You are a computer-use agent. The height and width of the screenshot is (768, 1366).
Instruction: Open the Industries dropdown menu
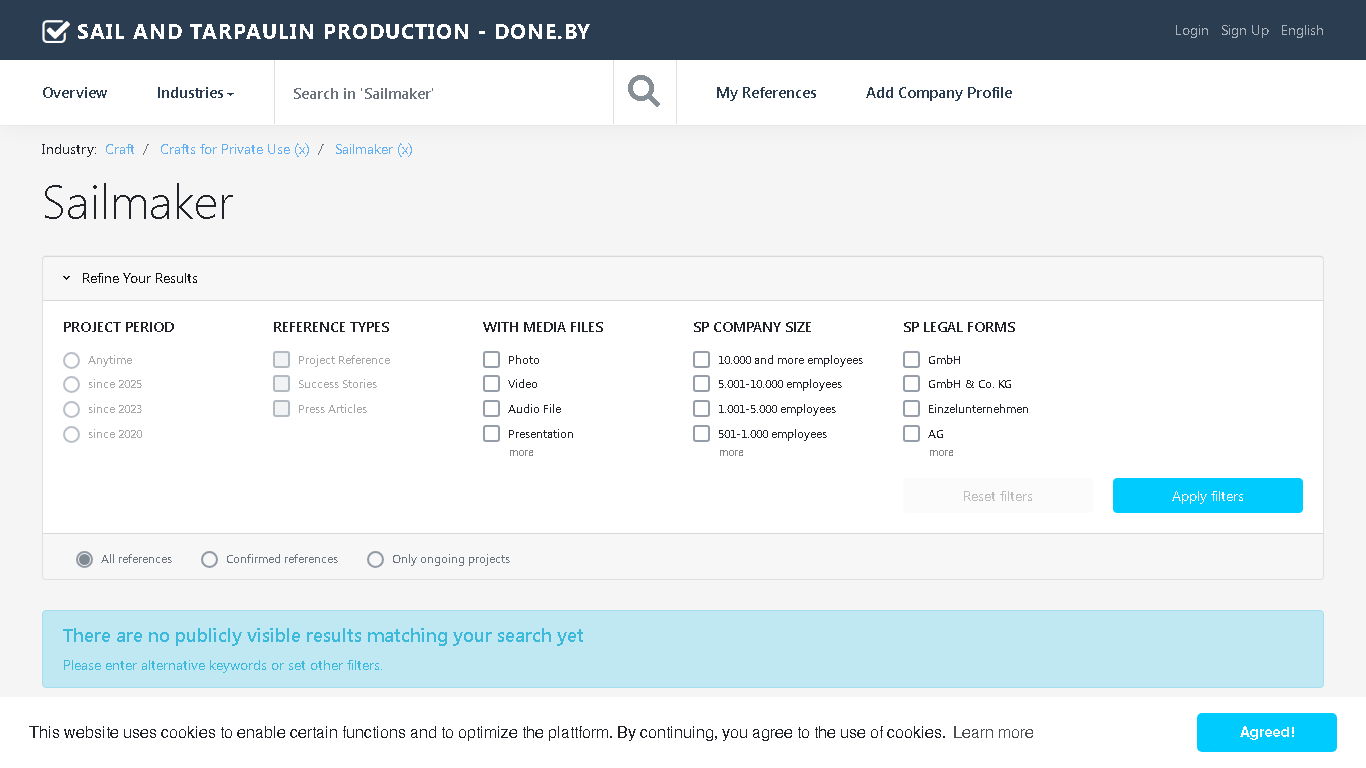tap(195, 93)
